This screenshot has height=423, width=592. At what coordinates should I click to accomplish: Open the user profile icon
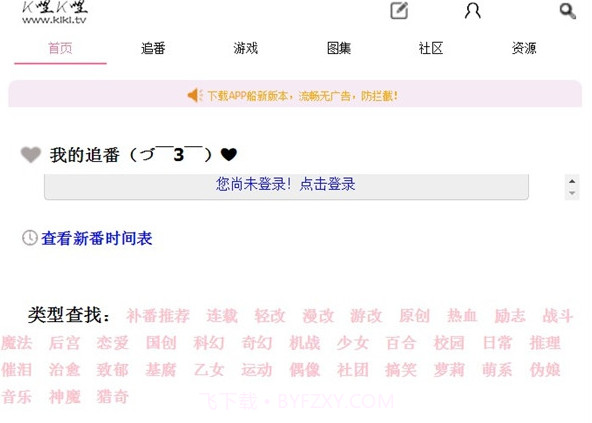(x=472, y=11)
